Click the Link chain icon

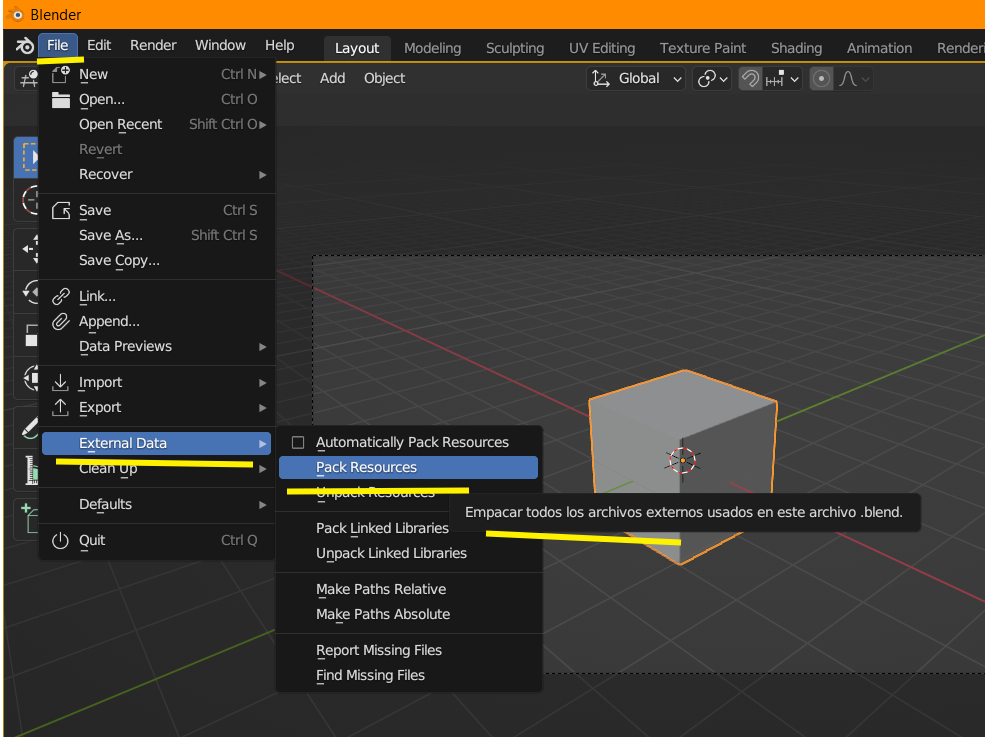(60, 296)
